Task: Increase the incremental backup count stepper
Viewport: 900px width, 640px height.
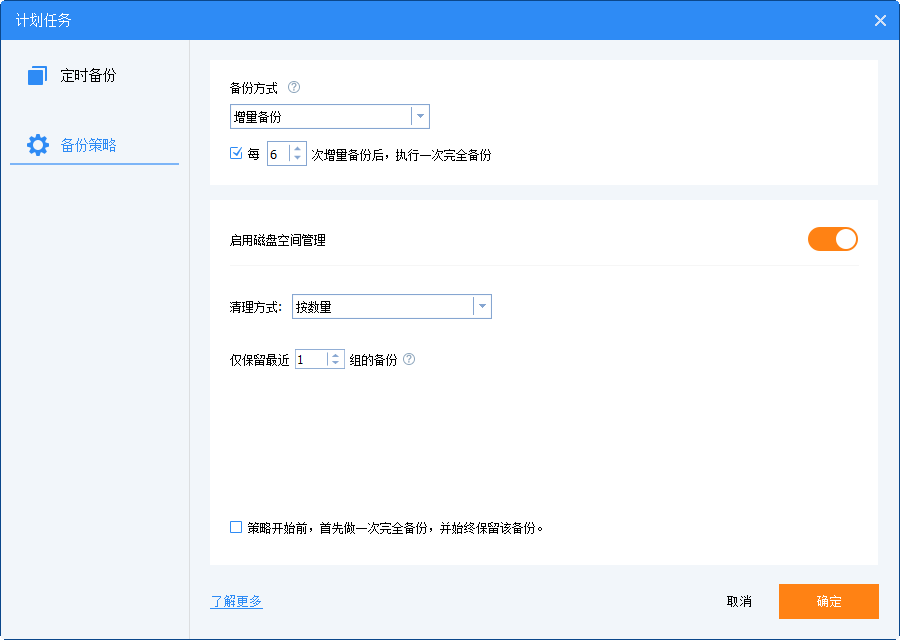Action: pyautogui.click(x=297, y=150)
